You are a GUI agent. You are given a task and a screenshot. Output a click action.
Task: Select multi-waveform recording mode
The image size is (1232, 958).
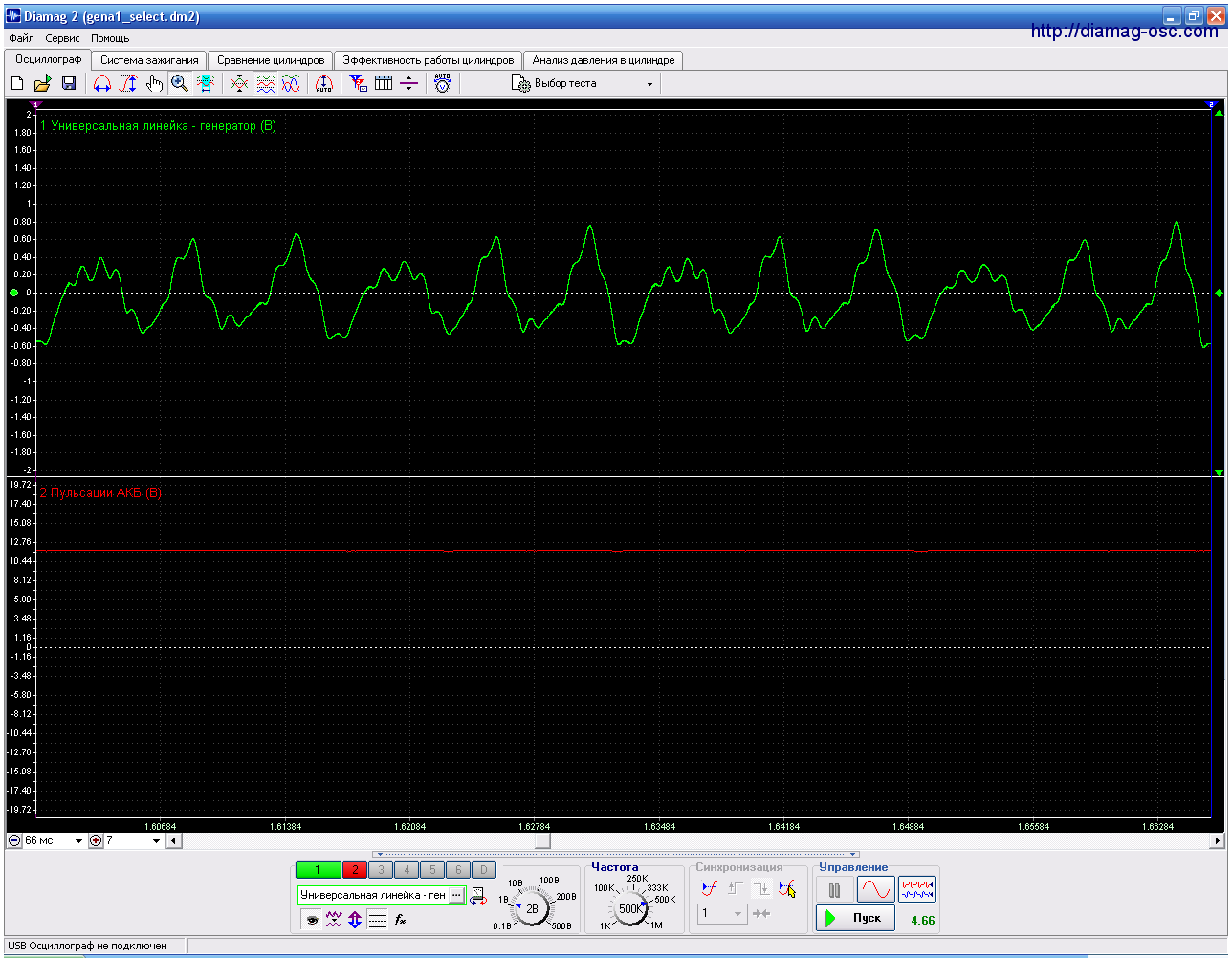[x=917, y=890]
